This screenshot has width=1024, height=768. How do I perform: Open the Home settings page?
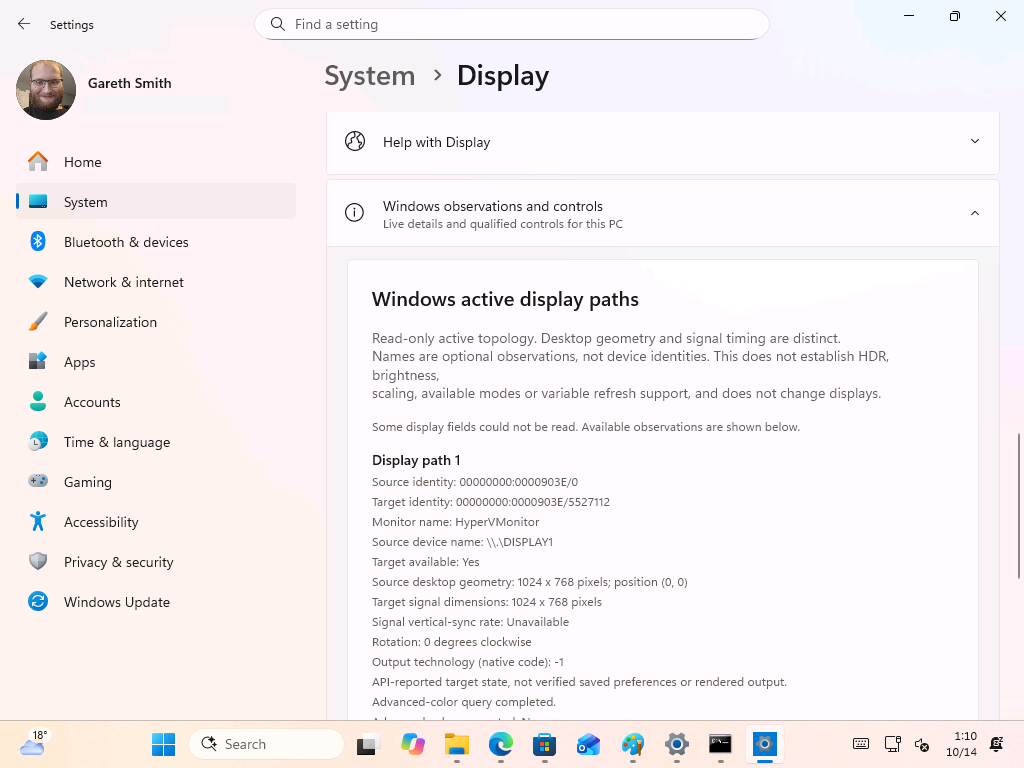155,162
